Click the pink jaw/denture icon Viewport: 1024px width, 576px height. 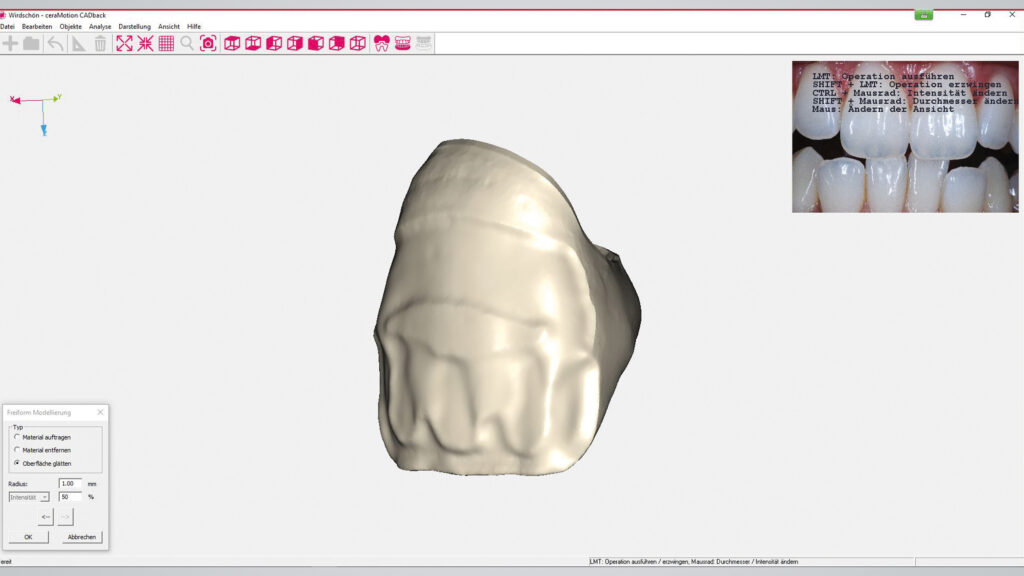tap(403, 43)
